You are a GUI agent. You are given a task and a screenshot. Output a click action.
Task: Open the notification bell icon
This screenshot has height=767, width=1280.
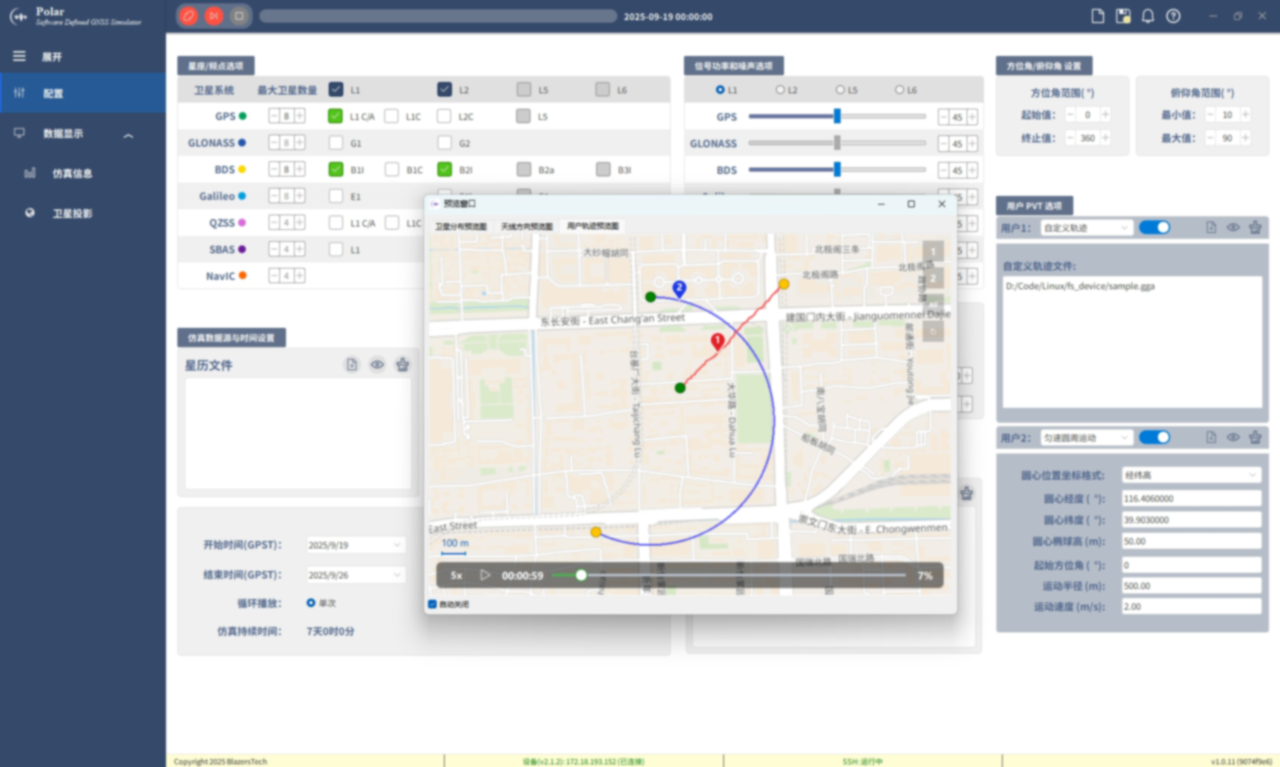[x=1148, y=16]
